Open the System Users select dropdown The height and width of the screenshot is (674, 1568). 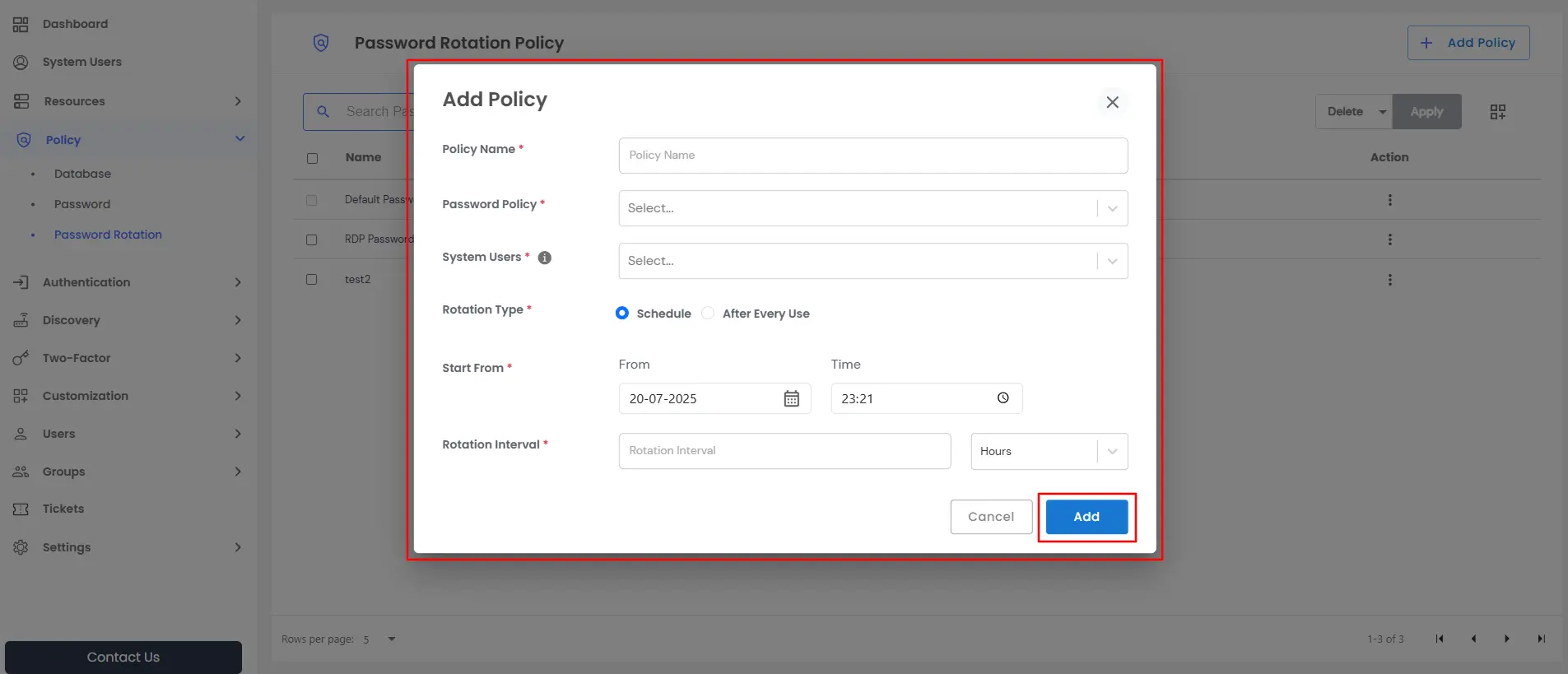[873, 261]
